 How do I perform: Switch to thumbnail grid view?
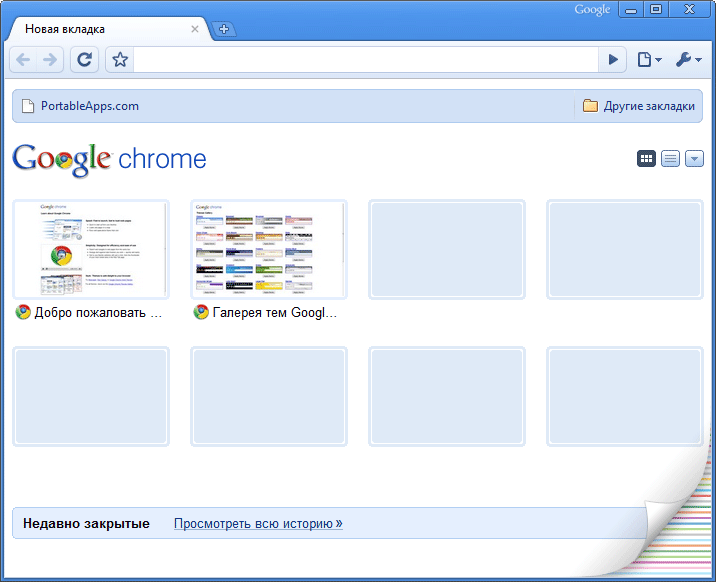coord(646,159)
